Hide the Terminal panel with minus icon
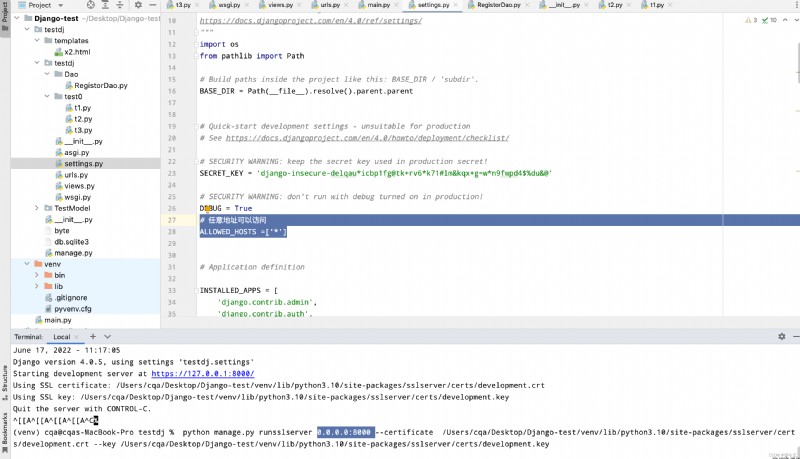The height and width of the screenshot is (459, 800). click(796, 337)
